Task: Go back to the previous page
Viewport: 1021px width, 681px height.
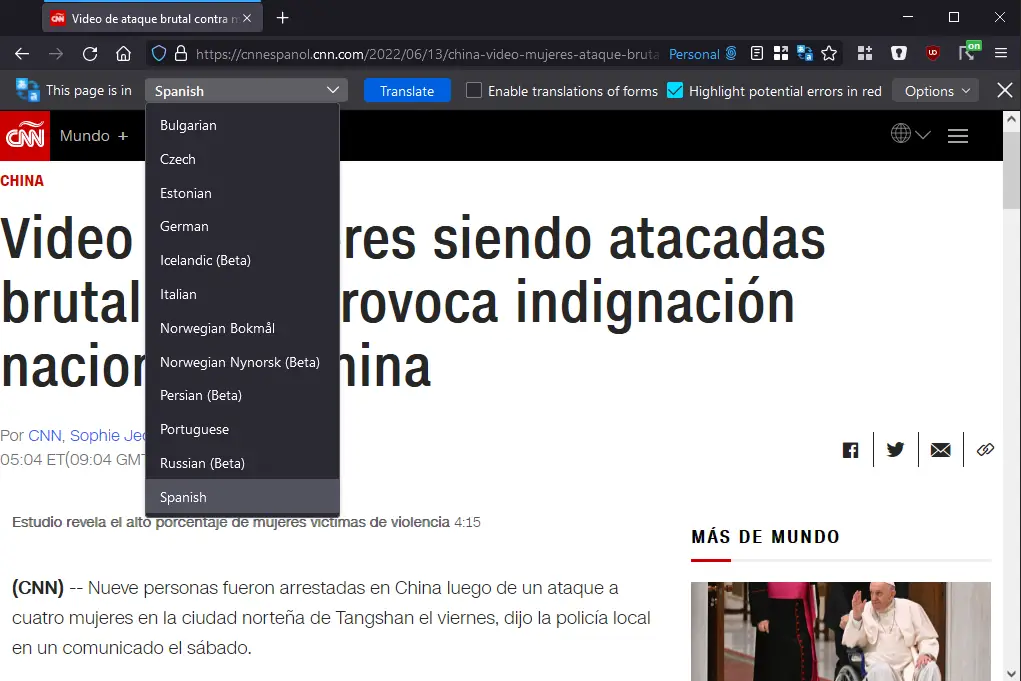Action: 22,54
